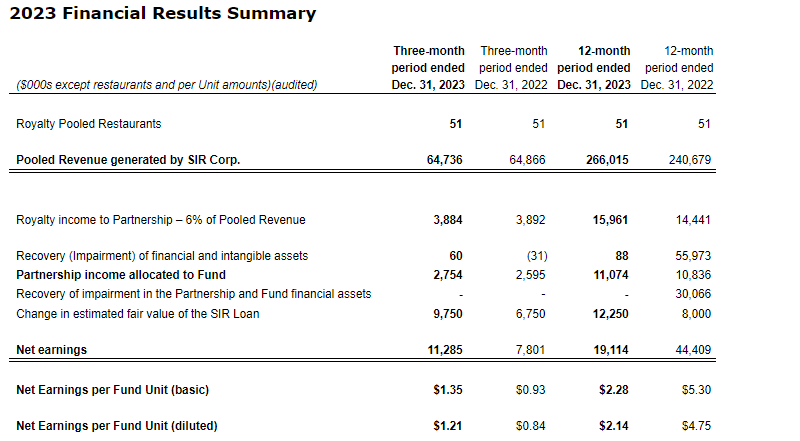Click Partnership income allocated to Fund label

pos(121,275)
